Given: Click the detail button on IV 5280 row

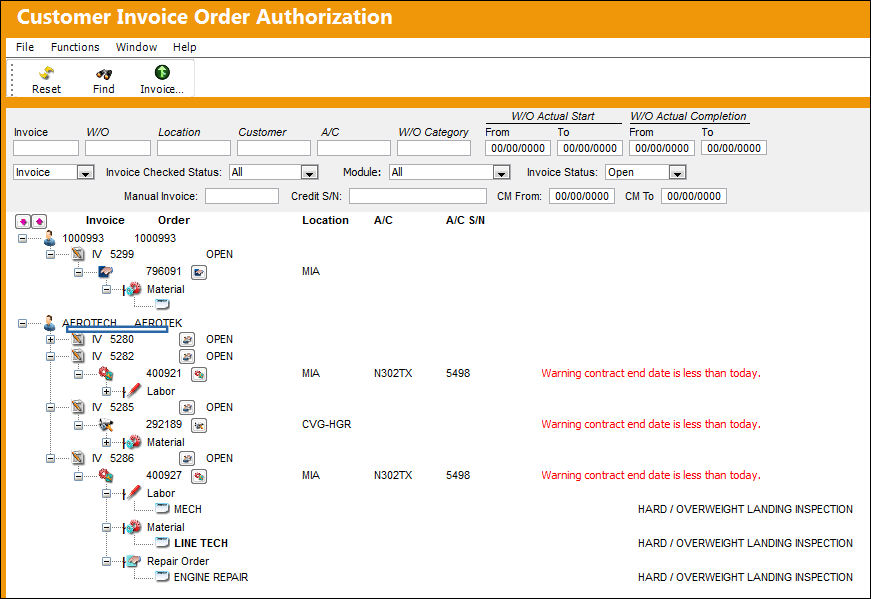Looking at the screenshot, I should click(x=187, y=340).
